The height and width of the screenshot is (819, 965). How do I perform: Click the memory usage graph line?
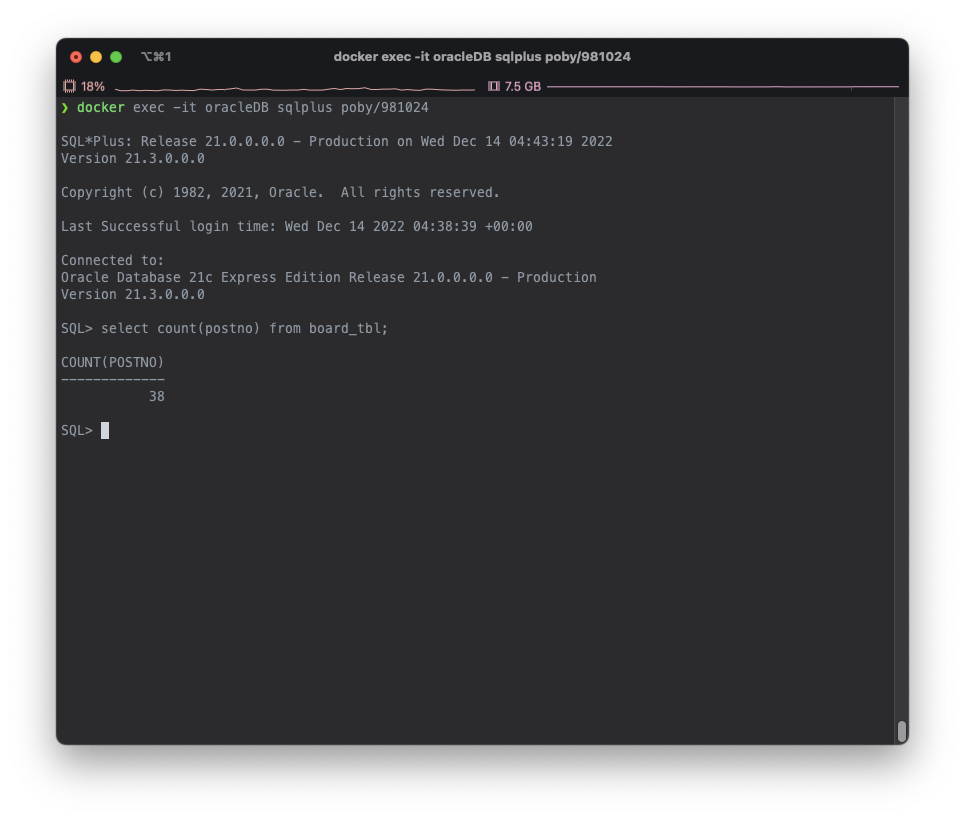[723, 87]
